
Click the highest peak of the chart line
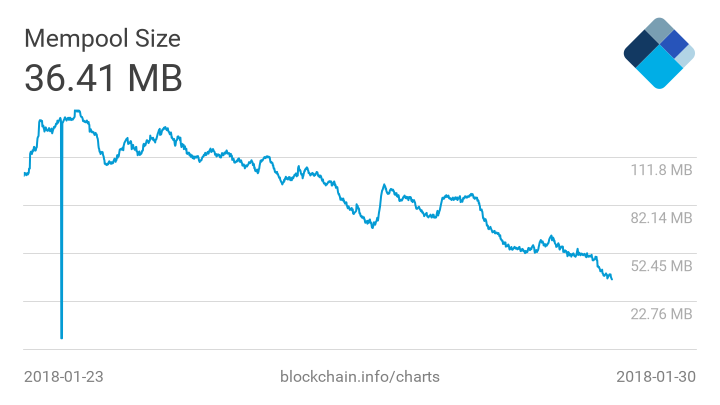77,111
